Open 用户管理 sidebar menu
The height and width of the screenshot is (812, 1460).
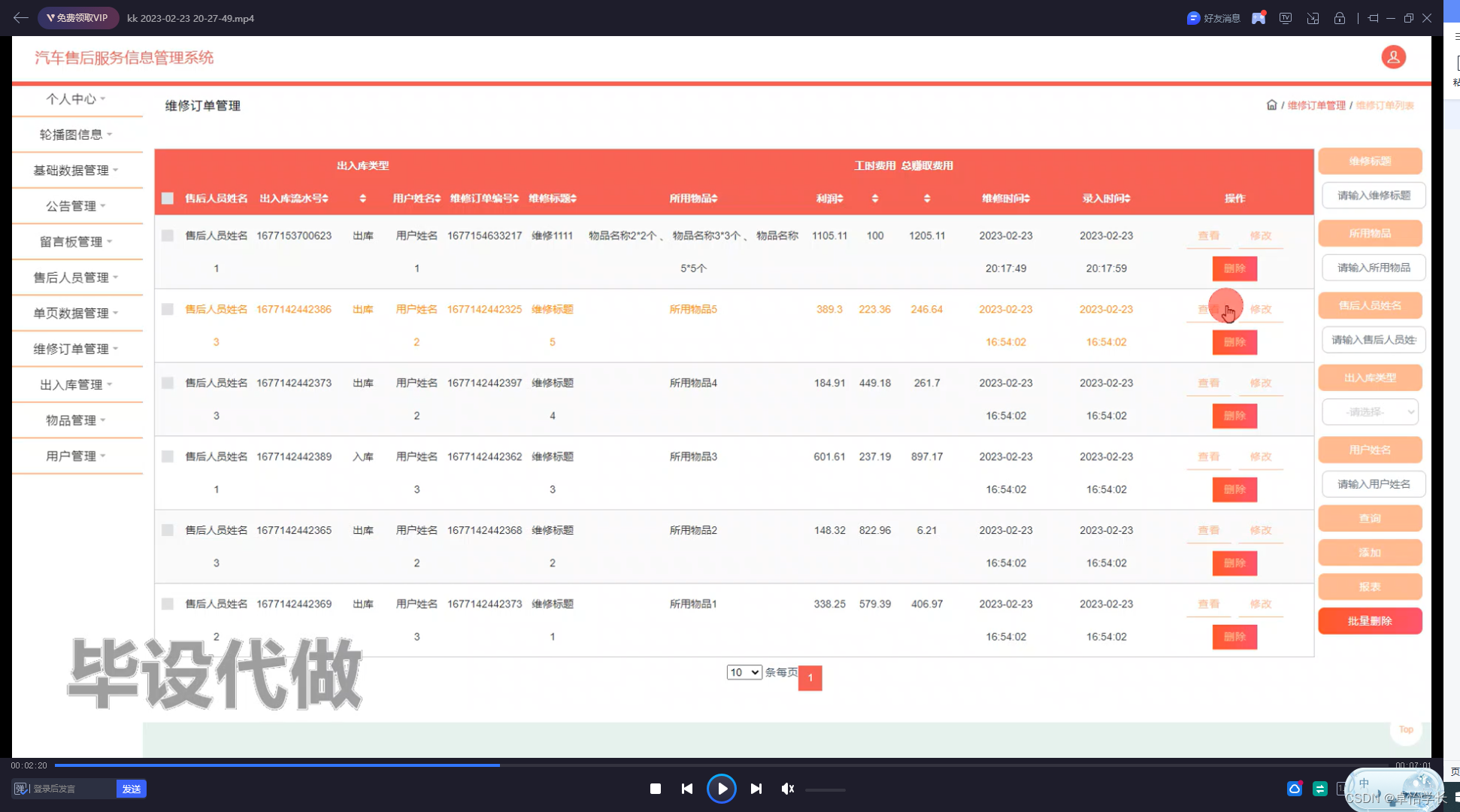pyautogui.click(x=77, y=456)
